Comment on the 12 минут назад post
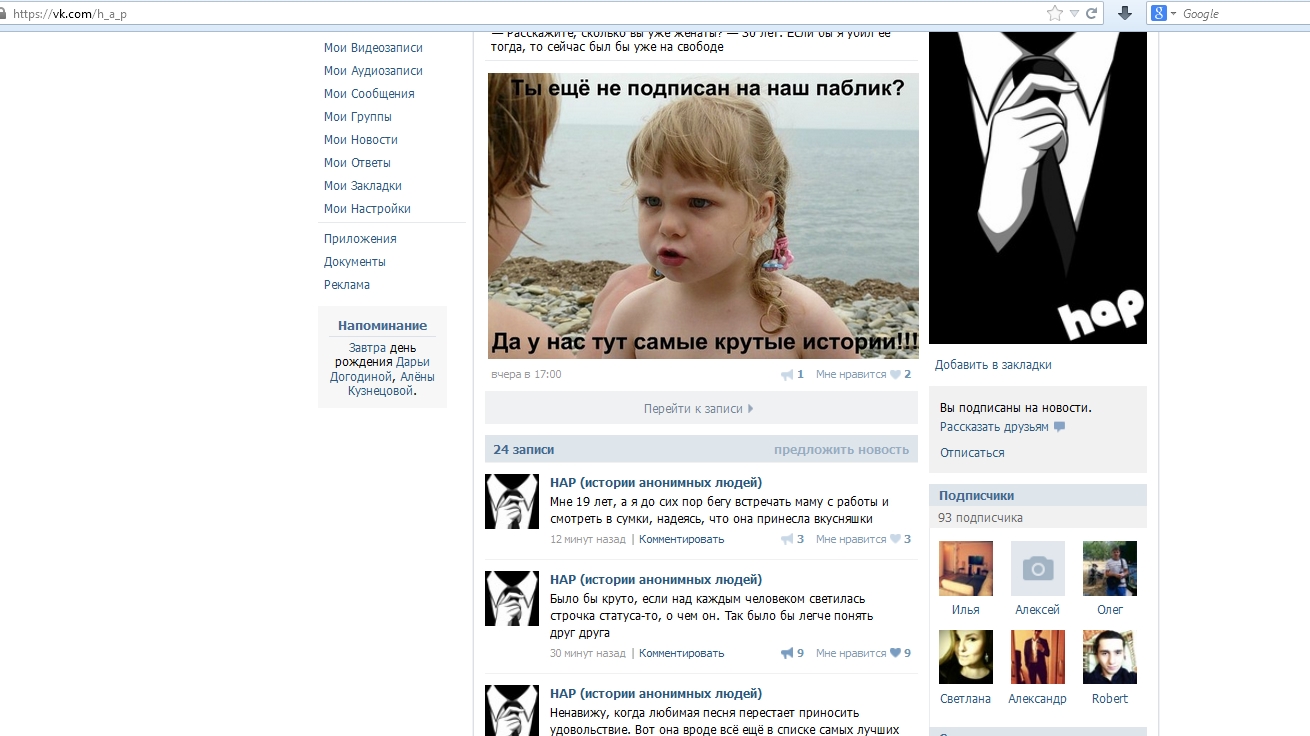Image resolution: width=1310 pixels, height=736 pixels. [x=681, y=539]
